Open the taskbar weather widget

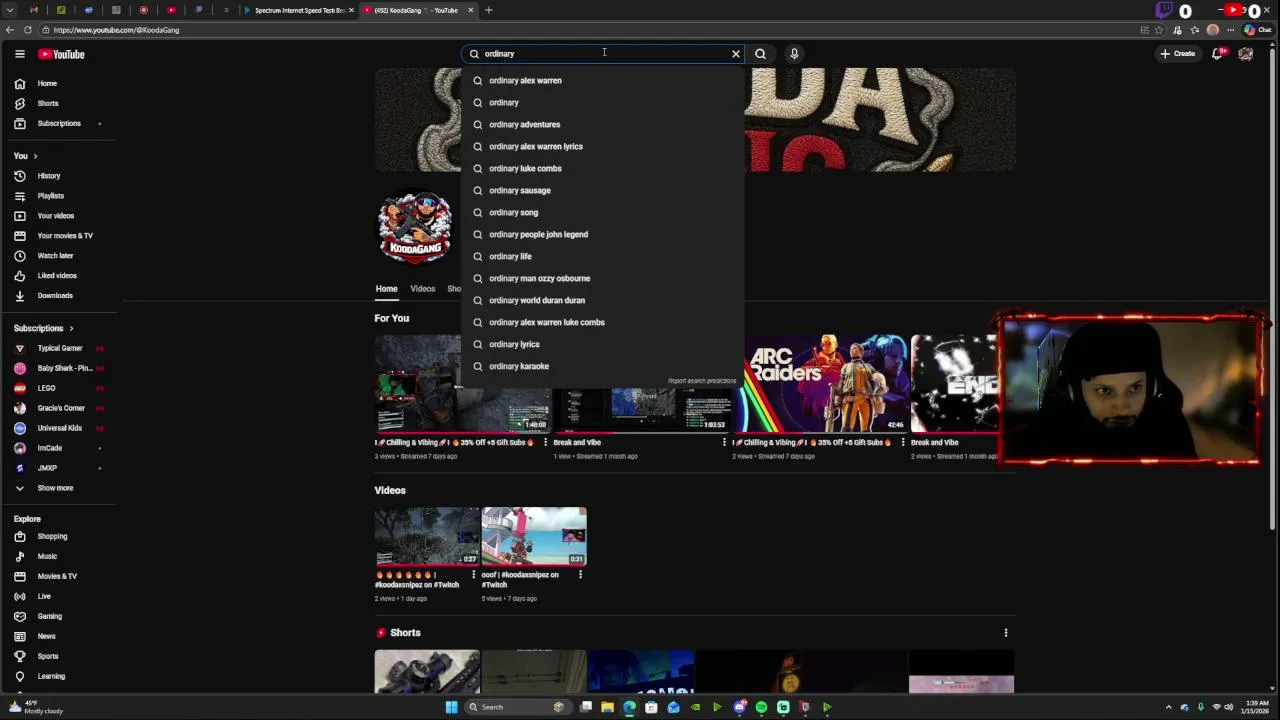(x=34, y=707)
